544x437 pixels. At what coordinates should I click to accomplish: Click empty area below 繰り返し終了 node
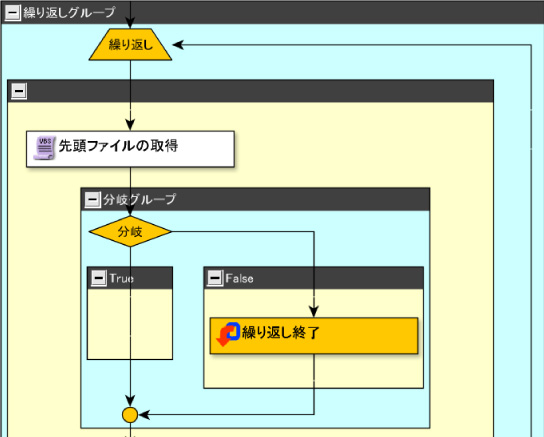[x=368, y=371]
